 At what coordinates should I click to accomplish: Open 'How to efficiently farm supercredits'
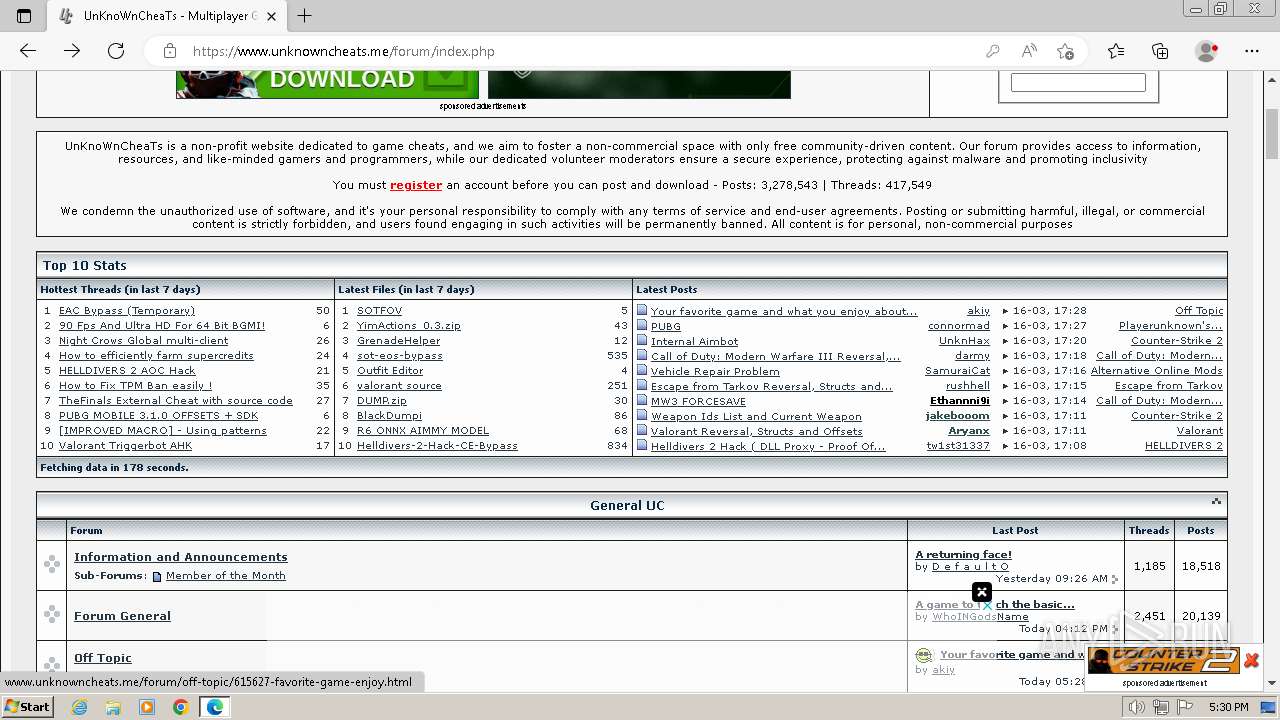(x=156, y=356)
